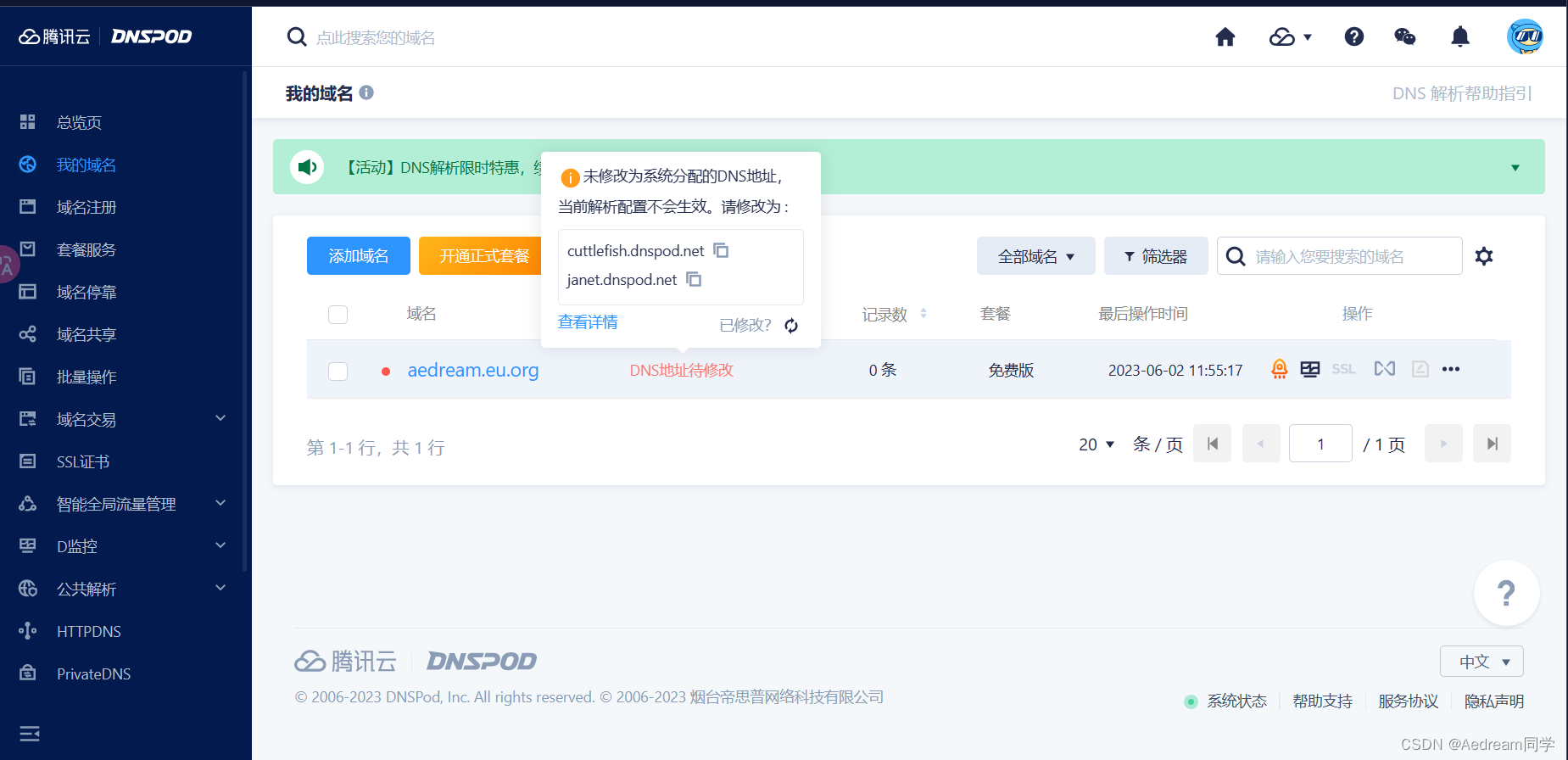Image resolution: width=1568 pixels, height=760 pixels.
Task: Click the monitor icon in aedream.eu.org row
Action: tap(1310, 369)
